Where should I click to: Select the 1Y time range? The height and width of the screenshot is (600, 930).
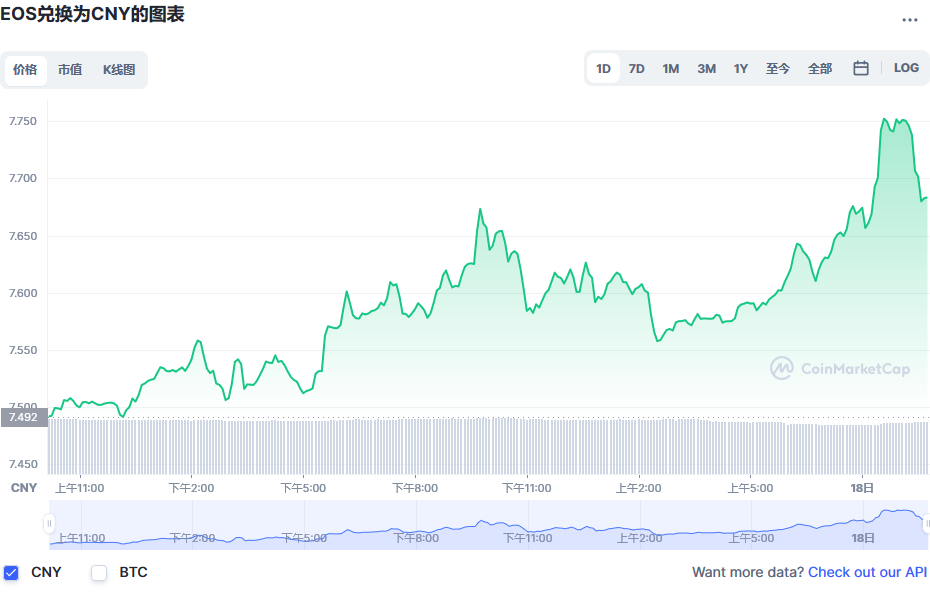[741, 69]
